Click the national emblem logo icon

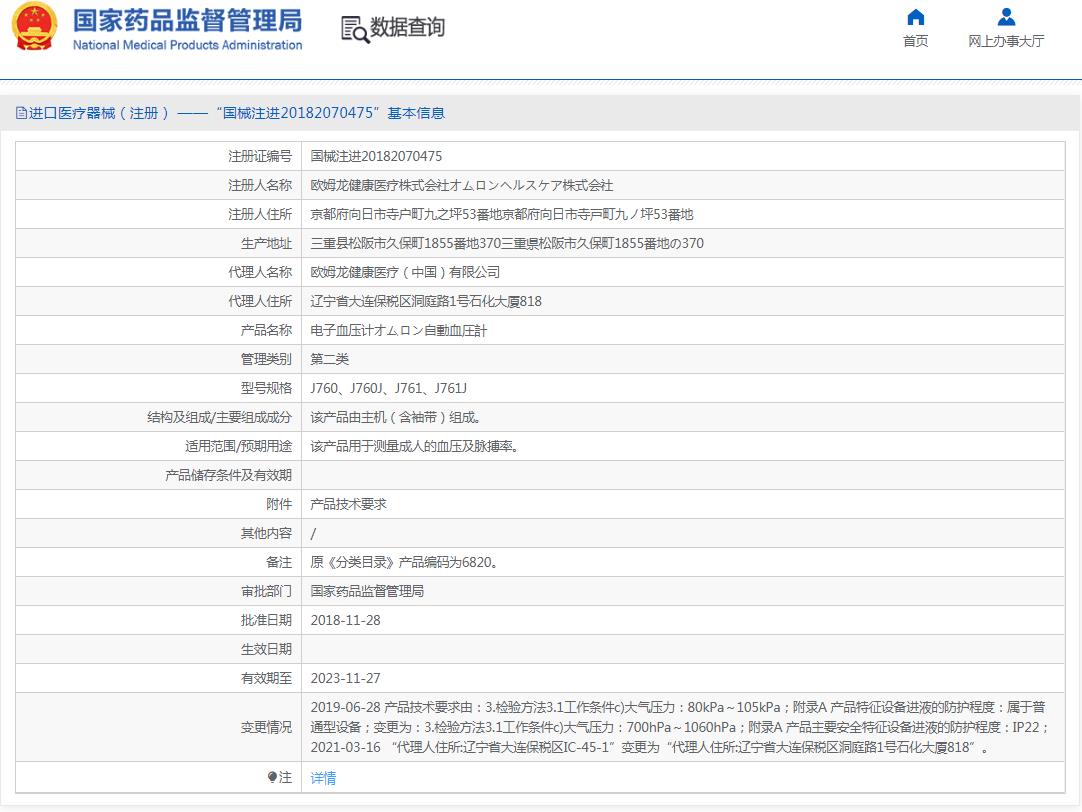[x=35, y=26]
